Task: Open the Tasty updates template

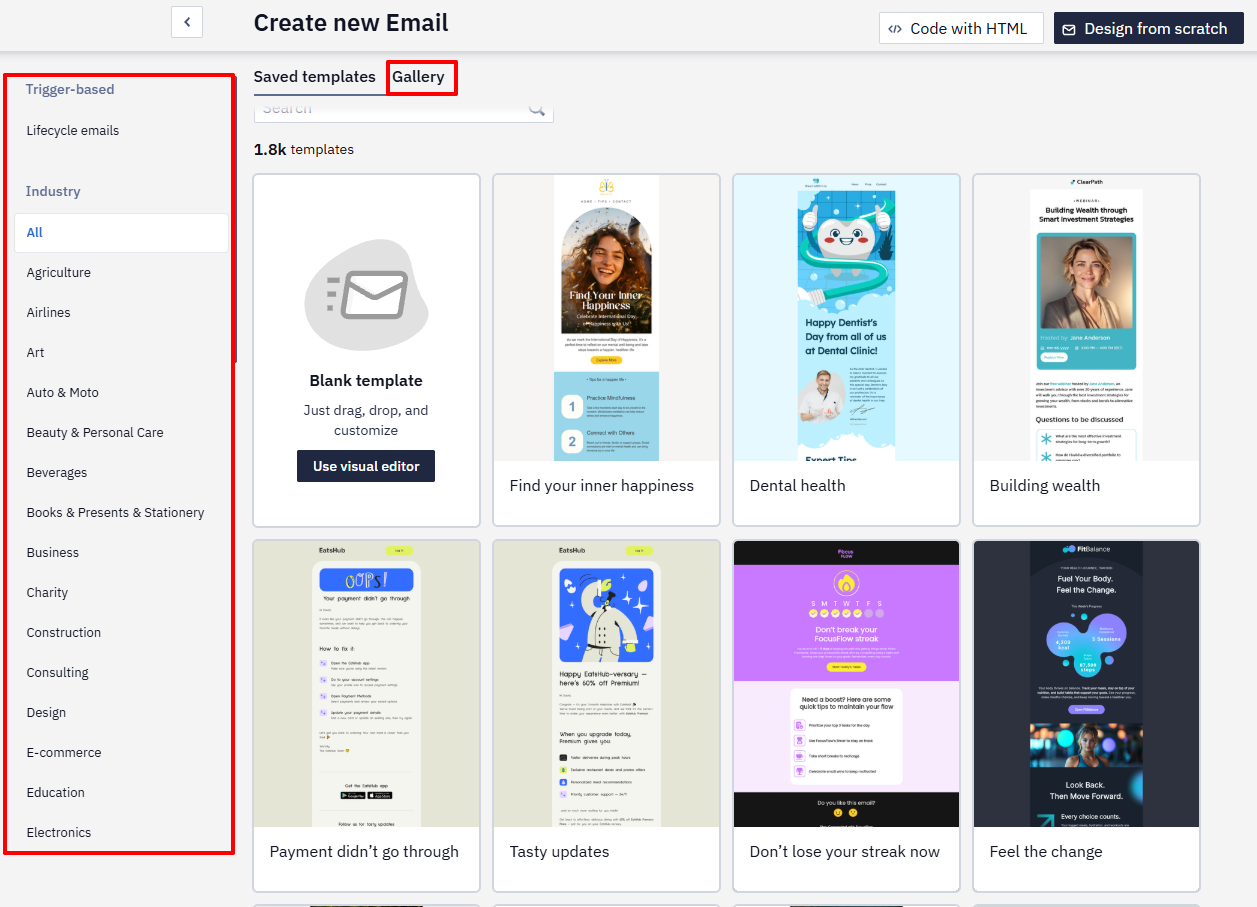Action: click(x=606, y=716)
